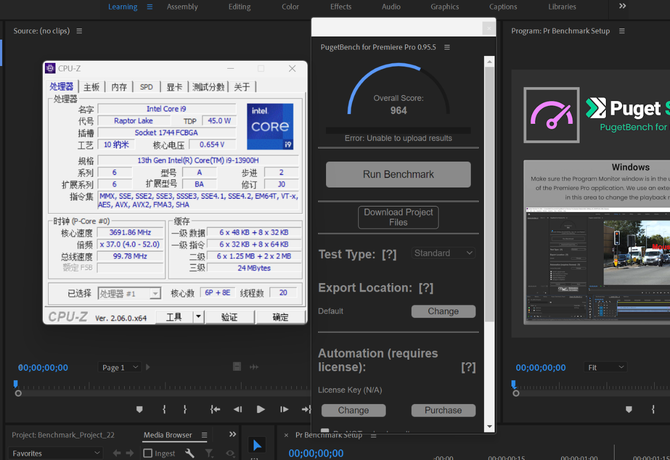Open the 关于 tab in CPU-Z
The width and height of the screenshot is (670, 460).
(x=242, y=87)
